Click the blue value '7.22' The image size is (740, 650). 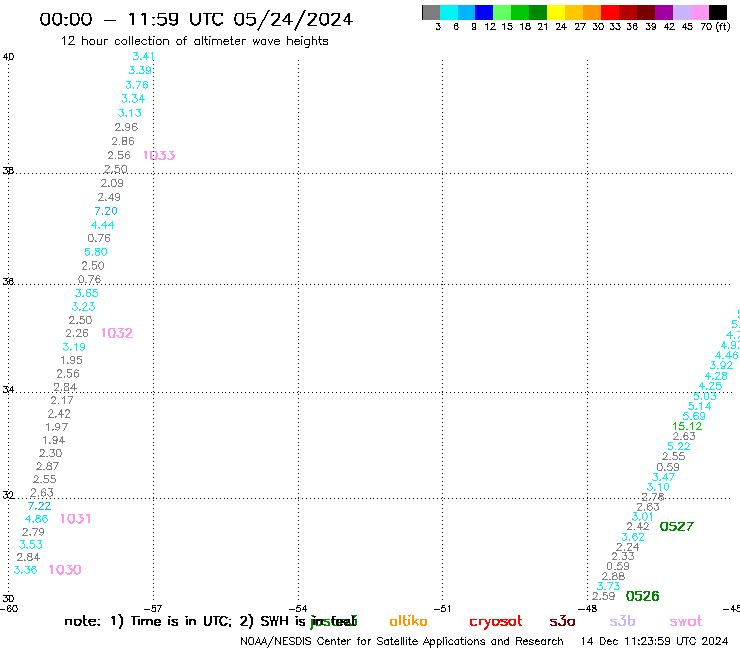(39, 506)
